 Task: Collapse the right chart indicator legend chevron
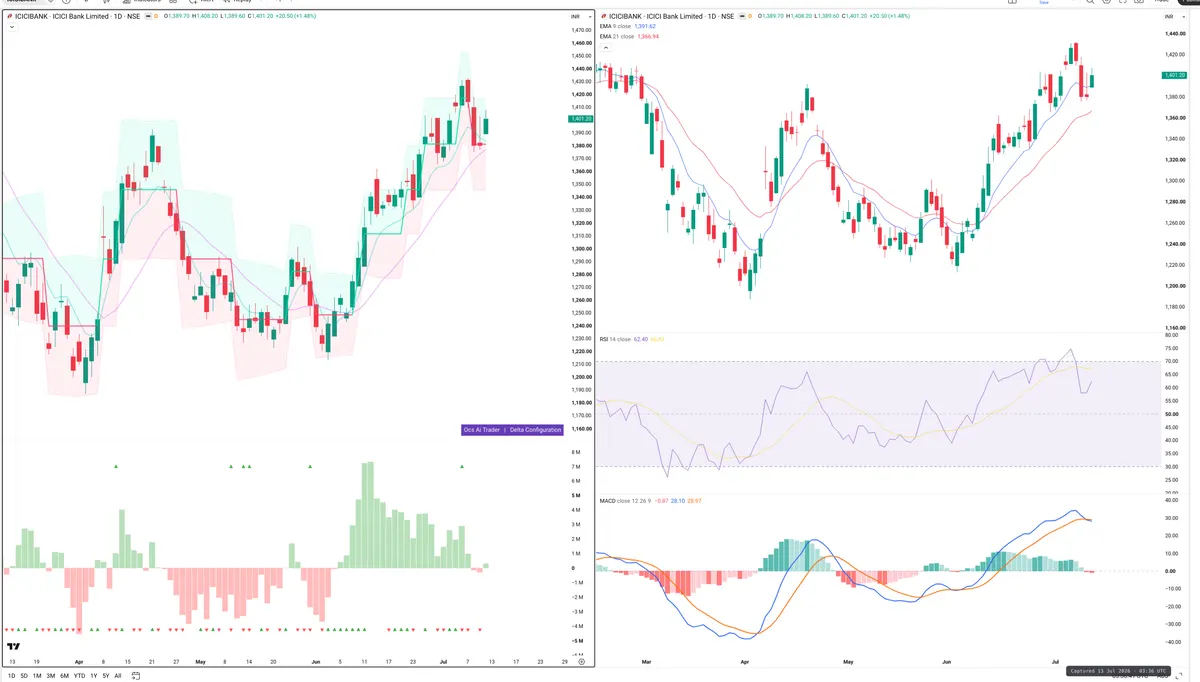(605, 47)
